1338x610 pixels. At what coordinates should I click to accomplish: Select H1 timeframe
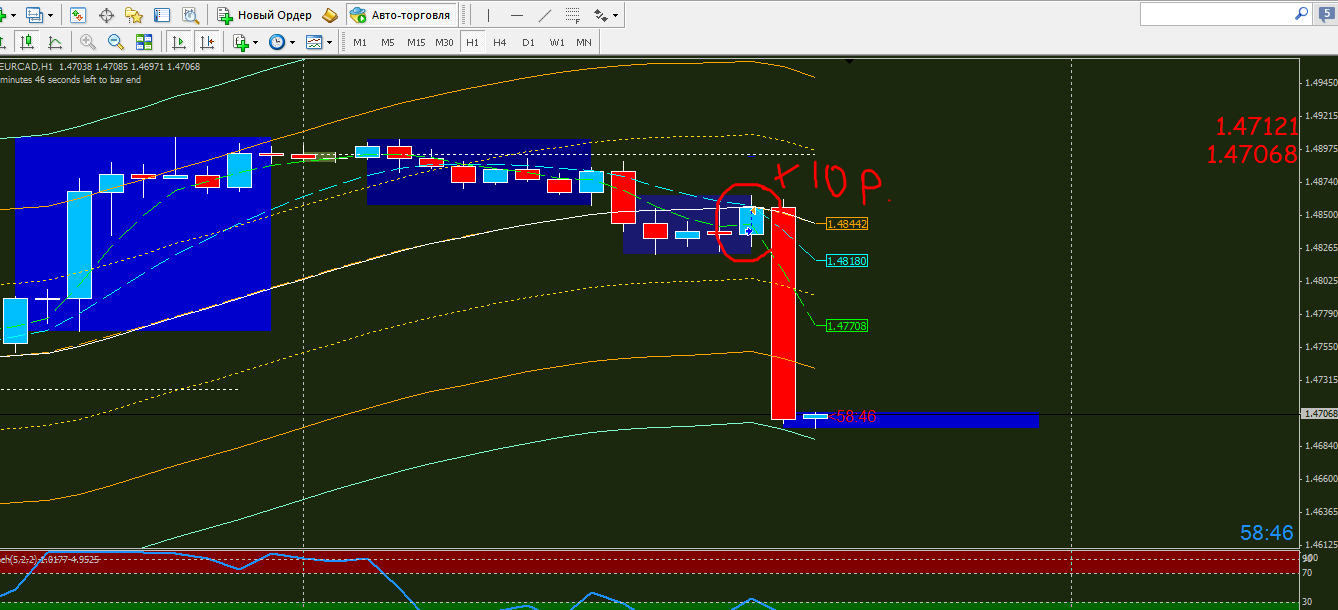coord(472,42)
